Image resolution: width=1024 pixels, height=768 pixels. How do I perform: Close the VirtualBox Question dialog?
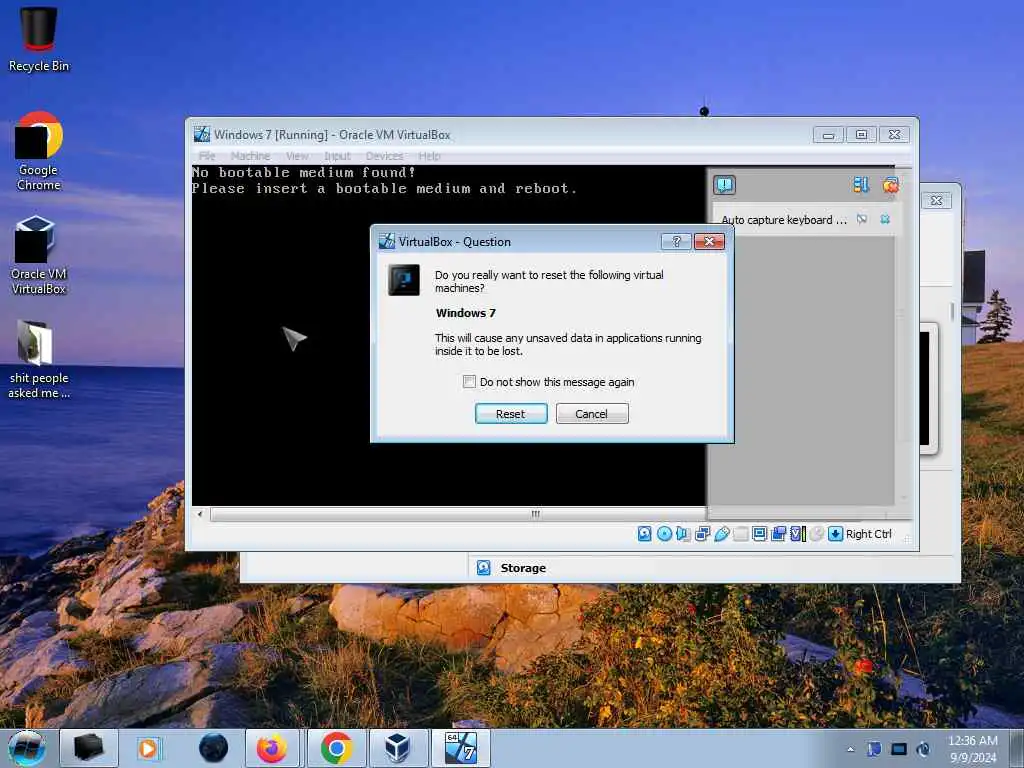coord(709,242)
